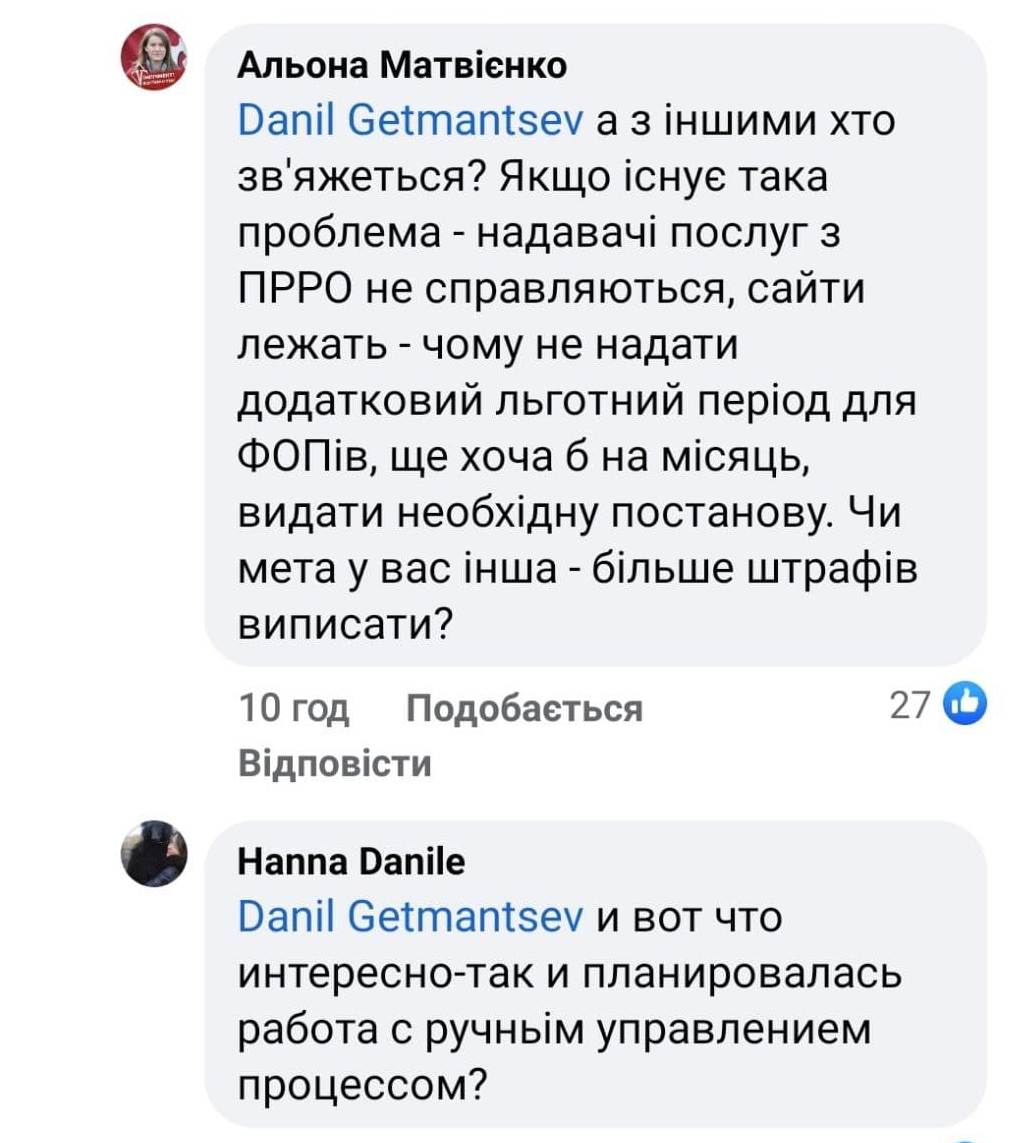Open the 10 год comment timestamp
Image resolution: width=1020 pixels, height=1143 pixels.
point(295,709)
